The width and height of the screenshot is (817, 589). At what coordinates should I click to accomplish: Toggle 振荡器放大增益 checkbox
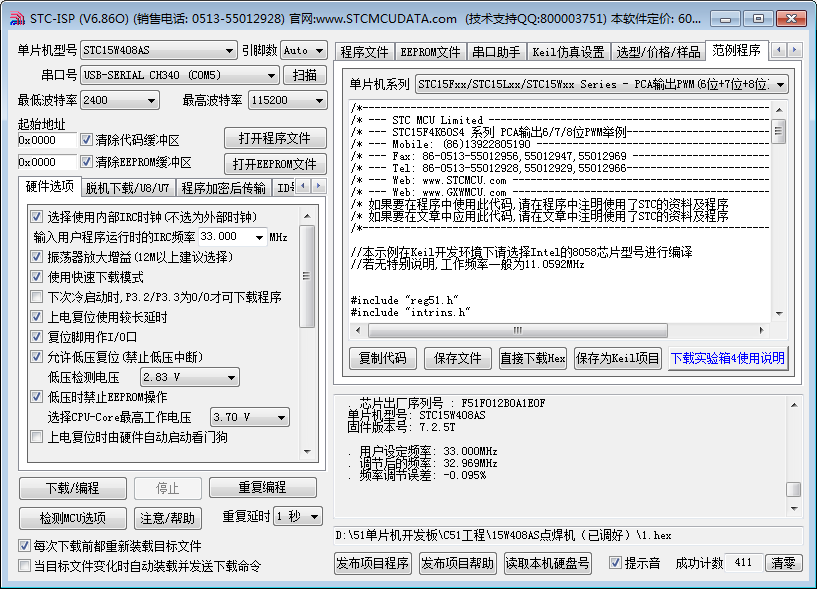[x=36, y=256]
